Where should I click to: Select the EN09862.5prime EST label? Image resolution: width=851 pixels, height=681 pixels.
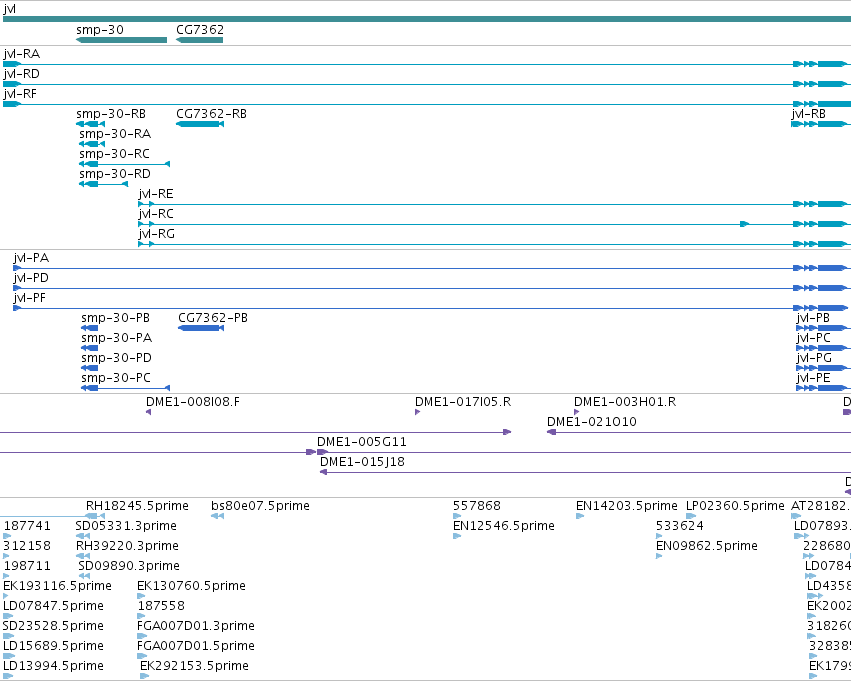pyautogui.click(x=707, y=546)
